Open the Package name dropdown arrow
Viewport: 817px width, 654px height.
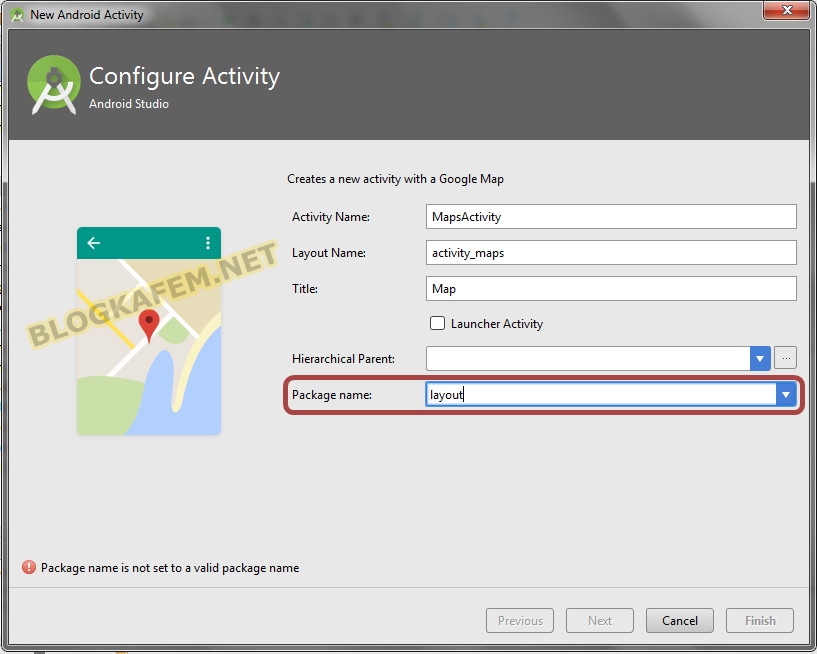click(786, 394)
